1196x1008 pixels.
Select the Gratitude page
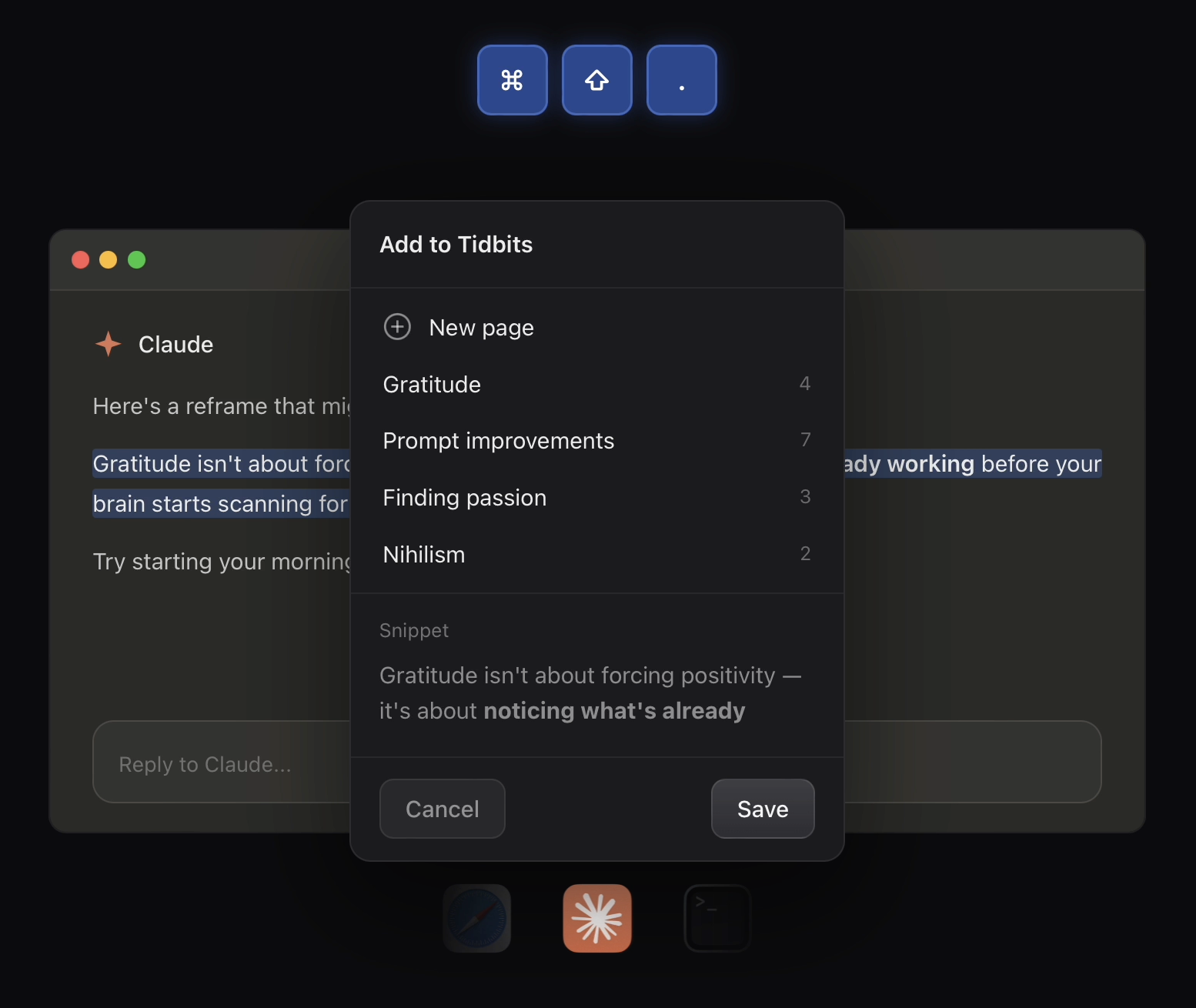click(597, 384)
